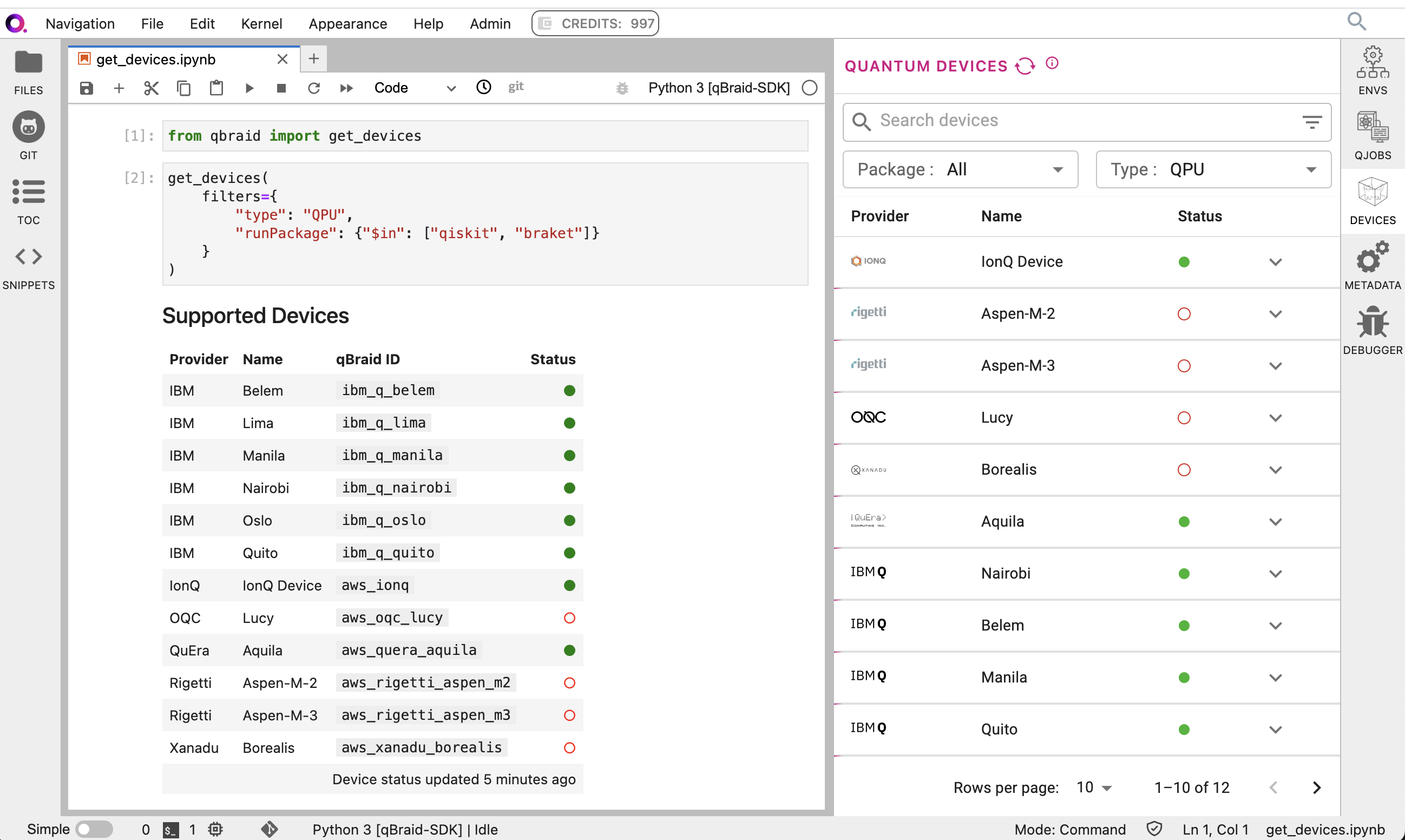Open the Help menu
1405x840 pixels.
(428, 23)
